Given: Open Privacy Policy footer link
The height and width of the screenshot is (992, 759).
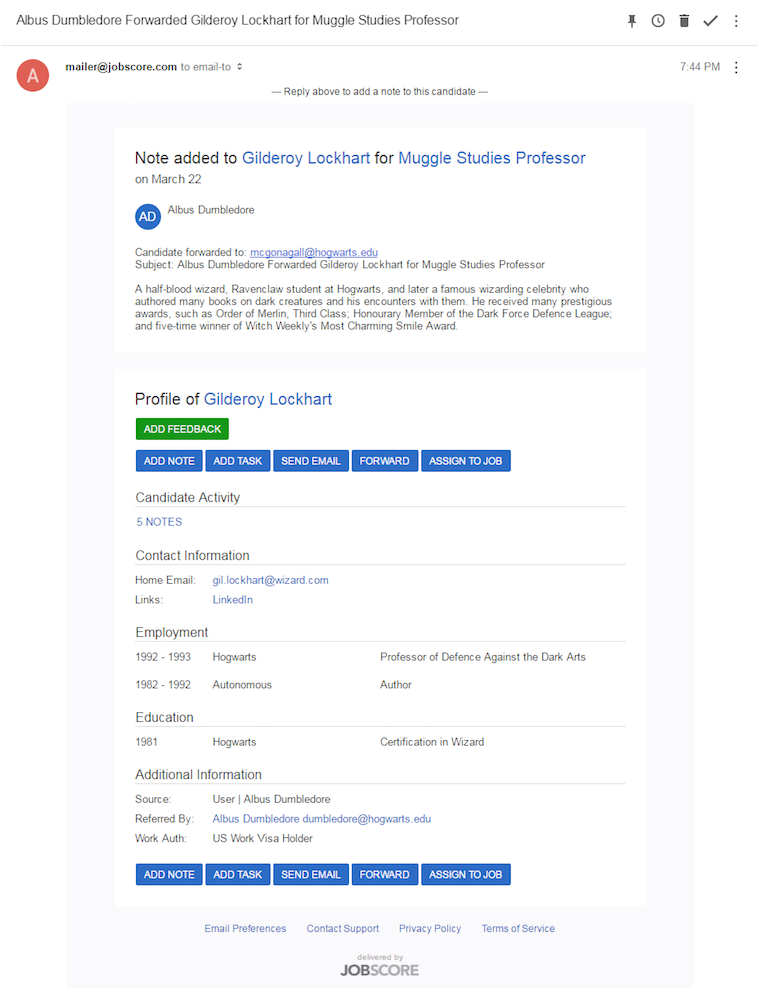Looking at the screenshot, I should pos(429,928).
